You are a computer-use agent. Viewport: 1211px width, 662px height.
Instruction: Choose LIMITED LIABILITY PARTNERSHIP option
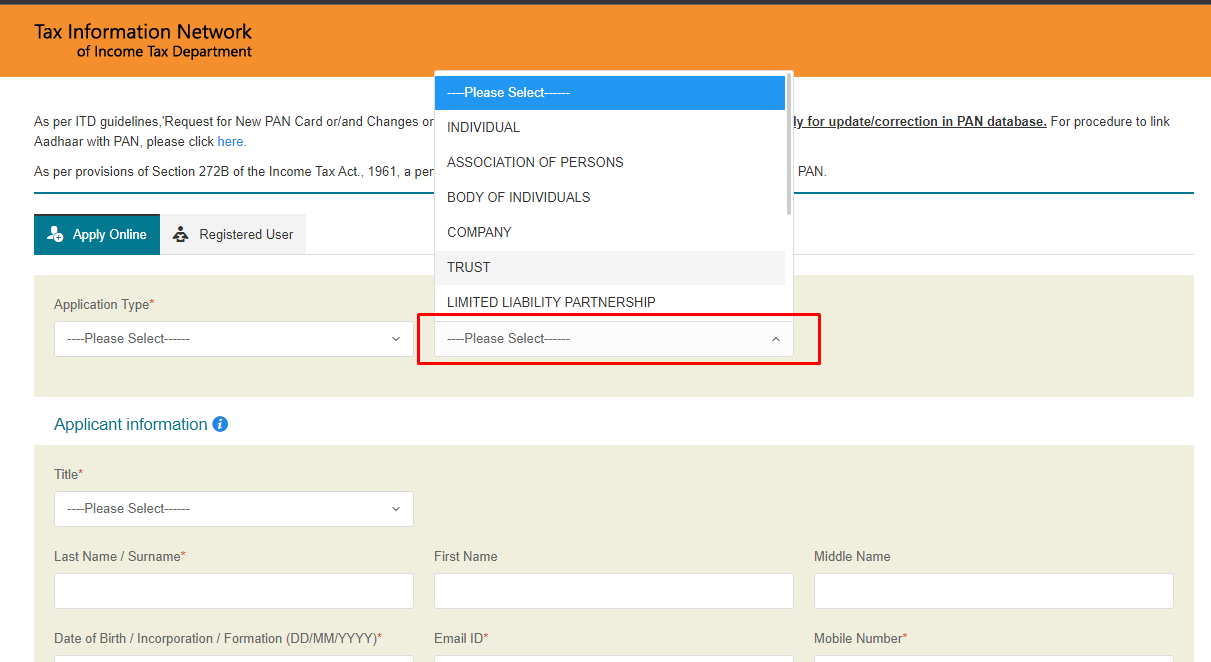(x=551, y=302)
